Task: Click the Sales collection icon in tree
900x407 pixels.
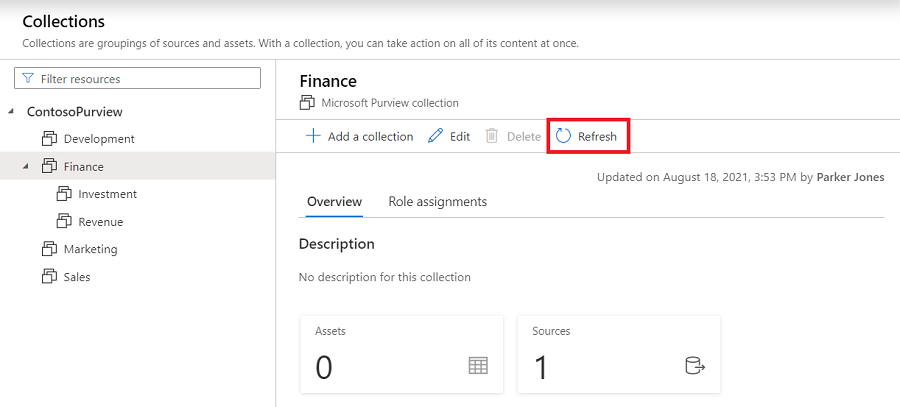Action: coord(49,276)
